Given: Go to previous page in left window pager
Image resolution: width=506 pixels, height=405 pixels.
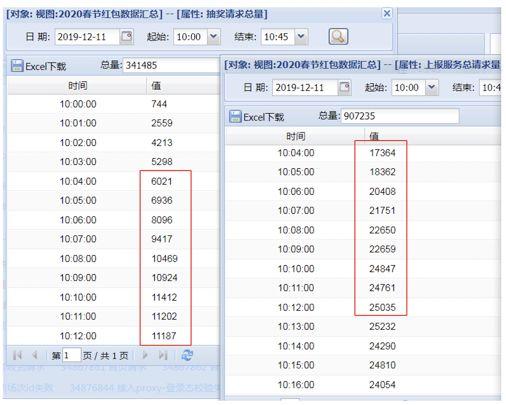Looking at the screenshot, I should pyautogui.click(x=35, y=355).
